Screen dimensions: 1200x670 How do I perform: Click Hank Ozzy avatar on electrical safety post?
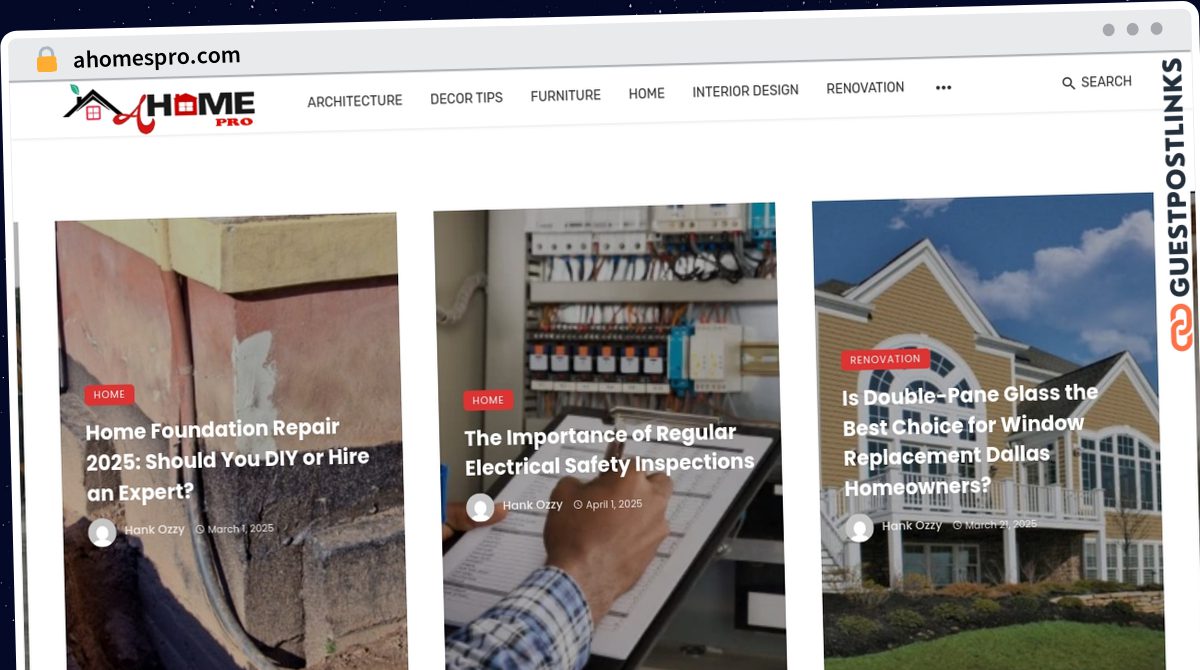tap(480, 508)
